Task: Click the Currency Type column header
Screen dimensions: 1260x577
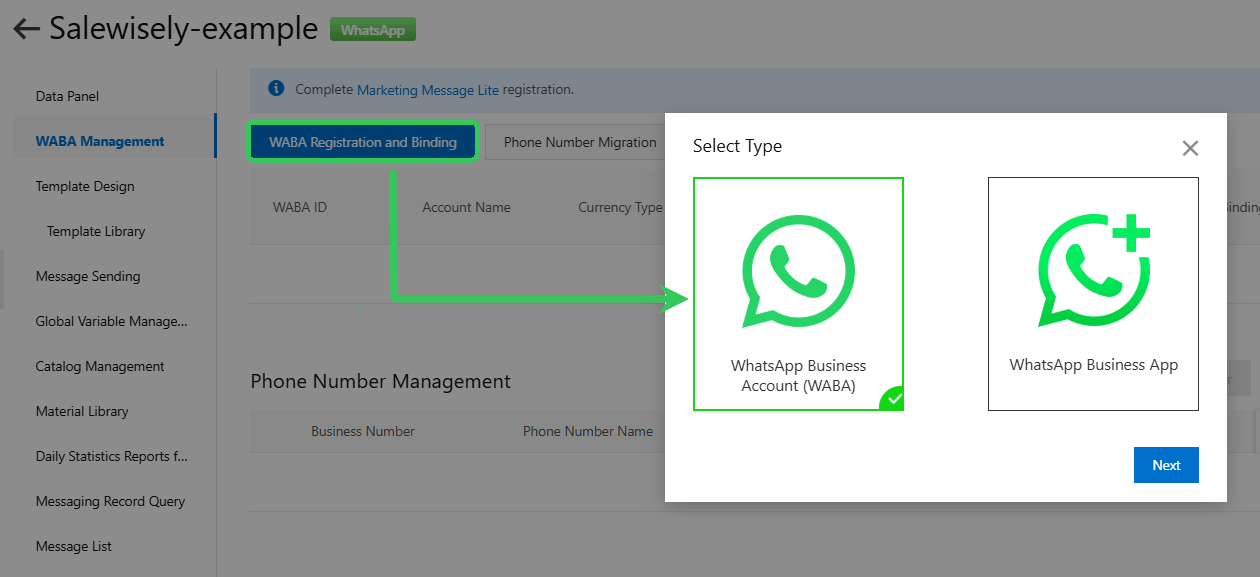Action: point(620,207)
